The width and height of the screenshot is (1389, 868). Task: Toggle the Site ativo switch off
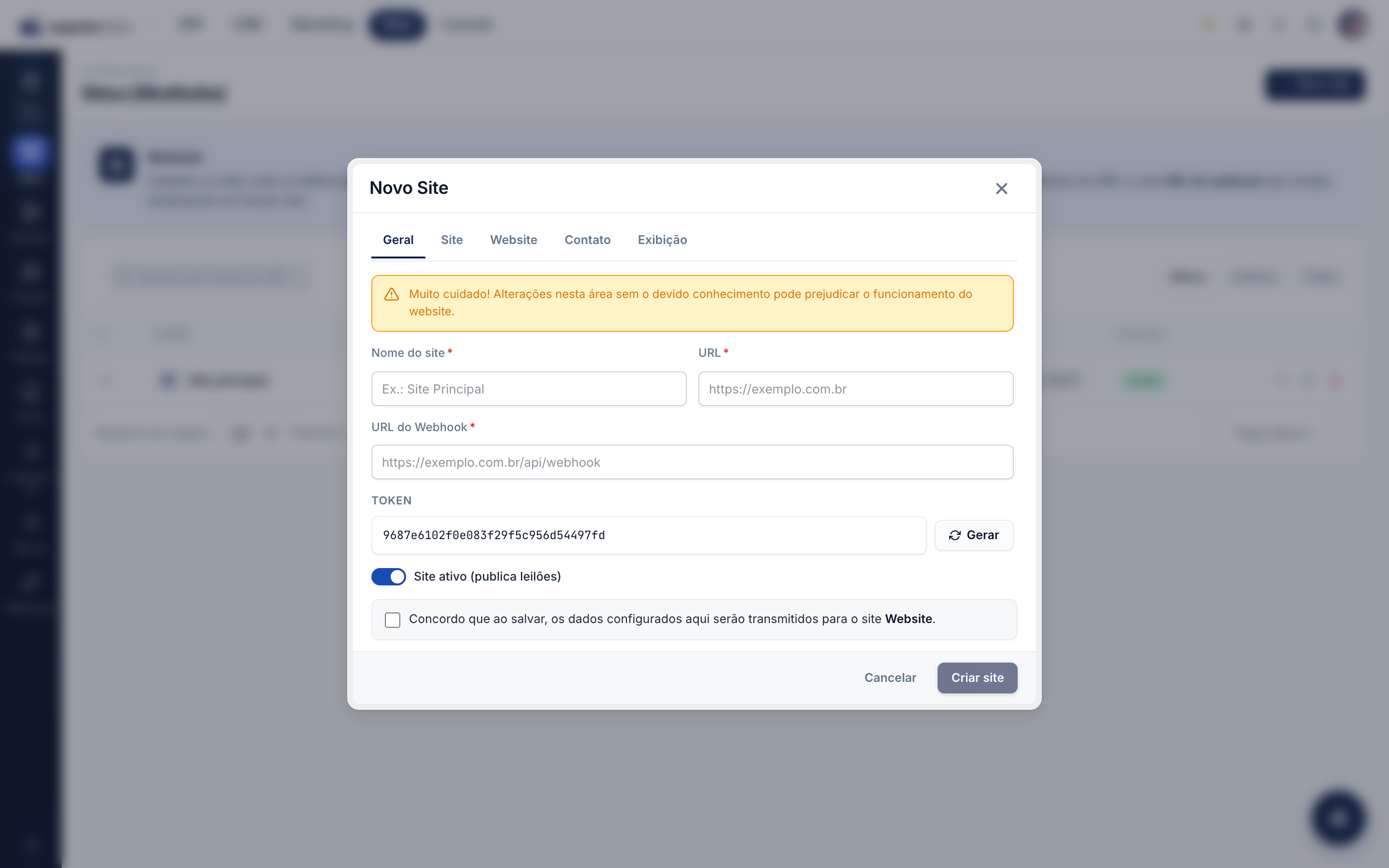click(x=389, y=576)
